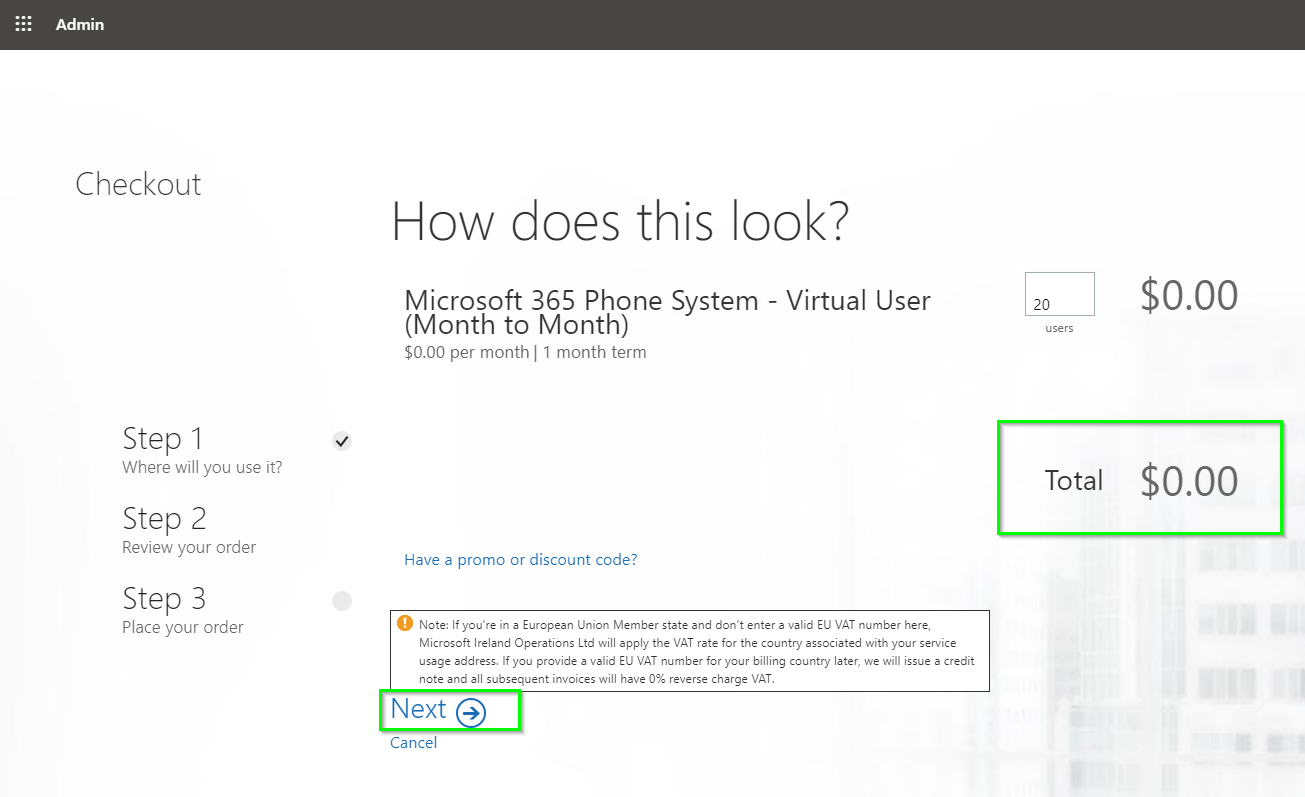The width and height of the screenshot is (1305, 797).
Task: Open Have a promo or discount code
Action: click(x=520, y=559)
